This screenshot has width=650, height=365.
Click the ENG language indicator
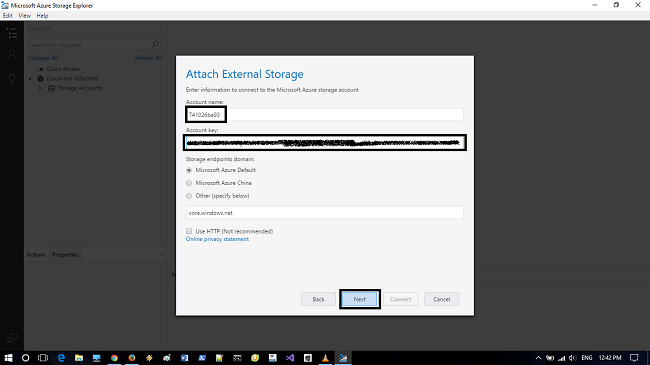(587, 358)
